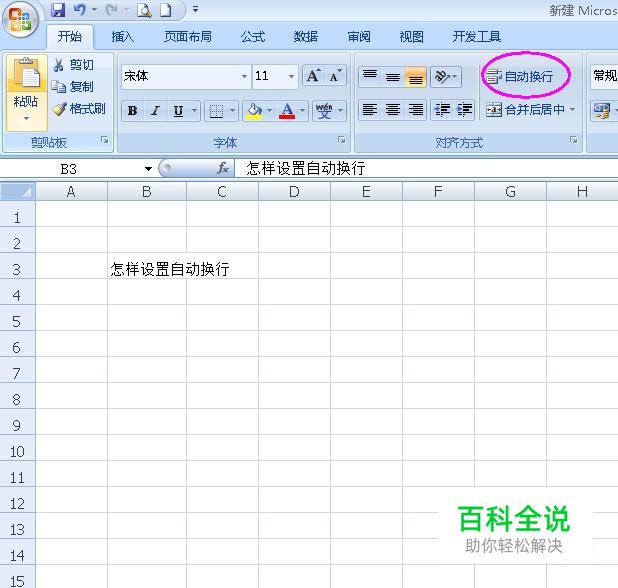Screen dimensions: 618x588
Task: Increase font size with large A icon
Action: point(314,75)
